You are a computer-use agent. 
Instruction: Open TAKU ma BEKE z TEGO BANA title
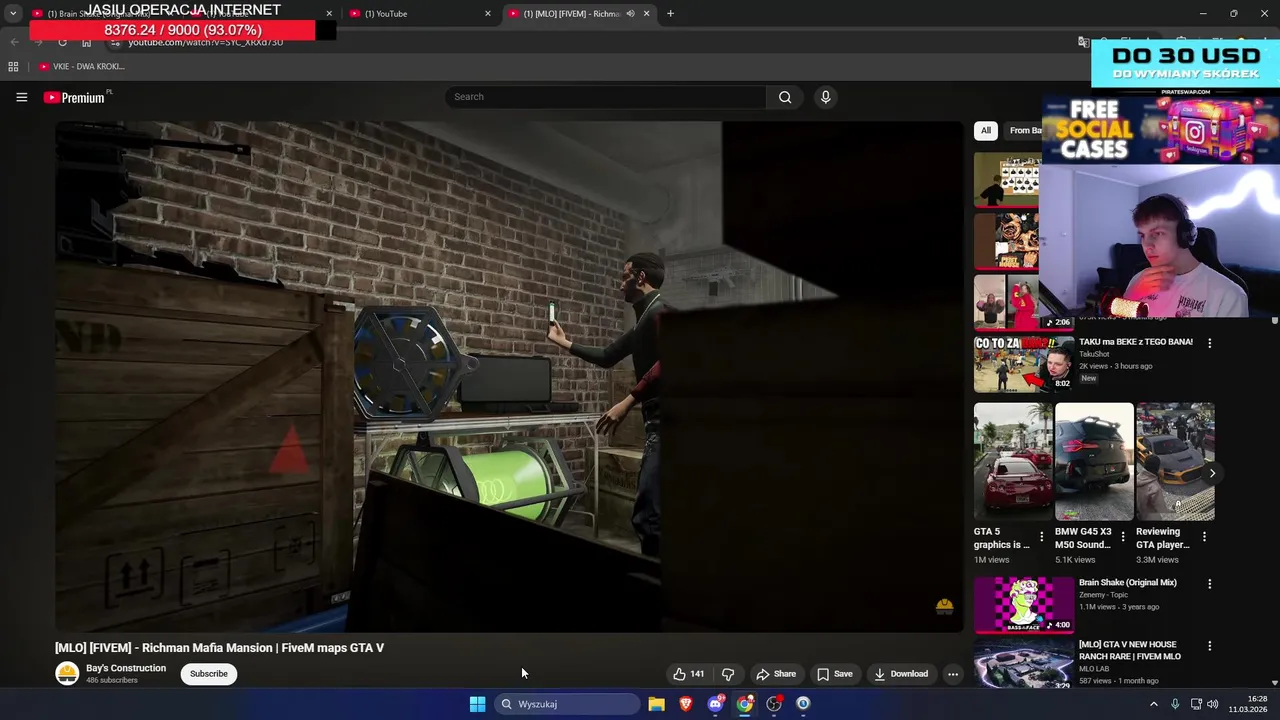point(1136,342)
